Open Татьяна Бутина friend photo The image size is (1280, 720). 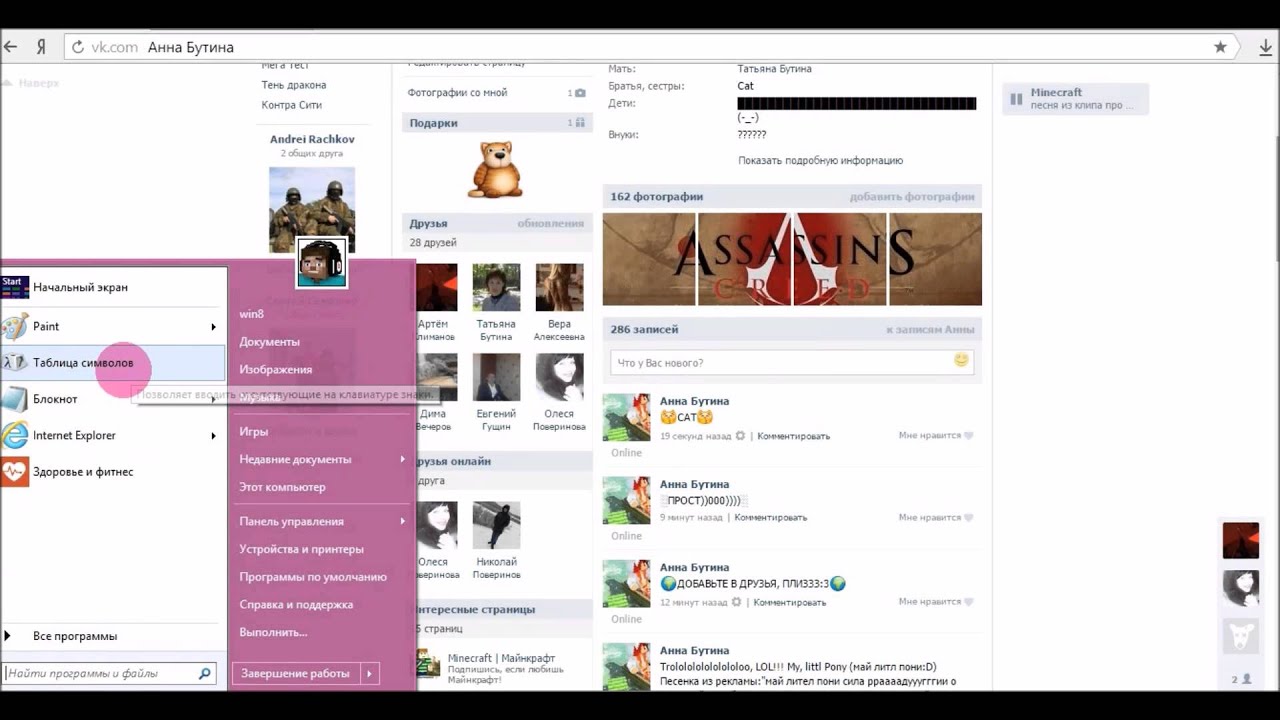(x=496, y=288)
